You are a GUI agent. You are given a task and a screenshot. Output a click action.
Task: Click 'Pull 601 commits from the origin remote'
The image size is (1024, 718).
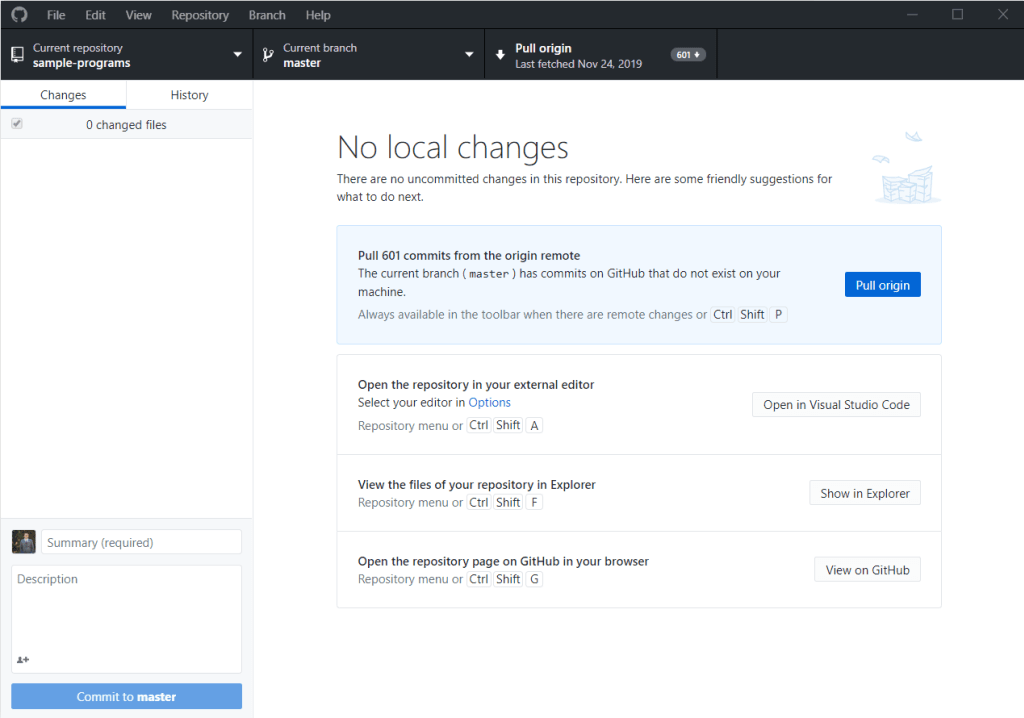point(469,255)
